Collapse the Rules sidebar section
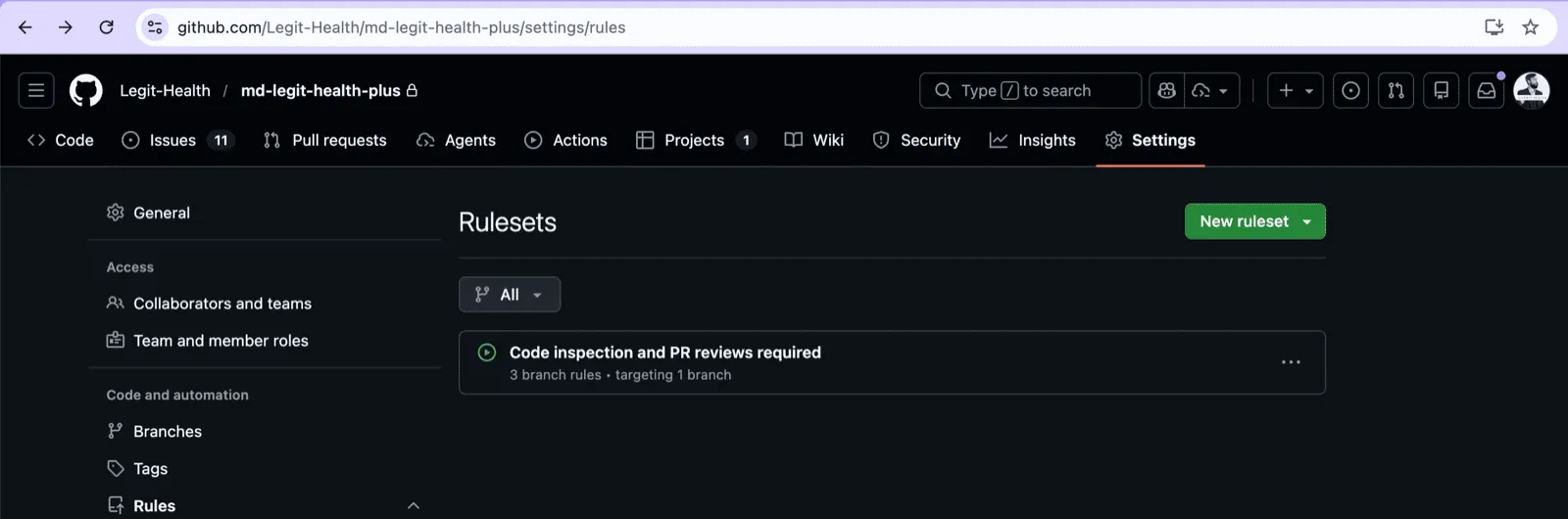1568x519 pixels. 413,505
